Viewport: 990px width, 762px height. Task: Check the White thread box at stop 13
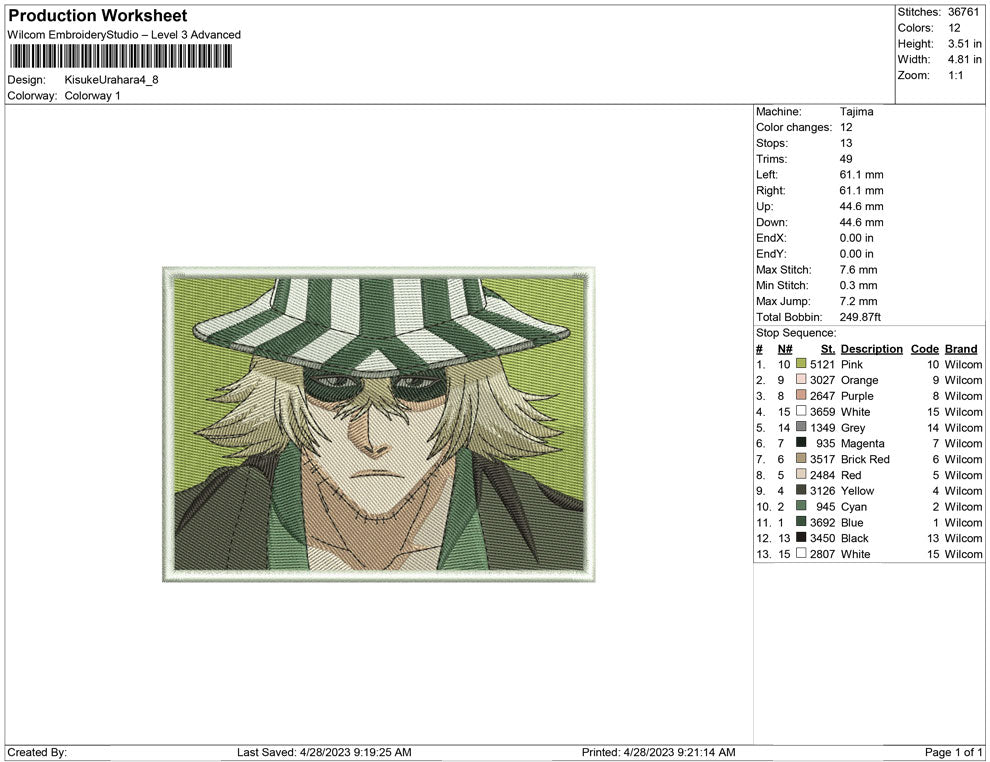[800, 554]
